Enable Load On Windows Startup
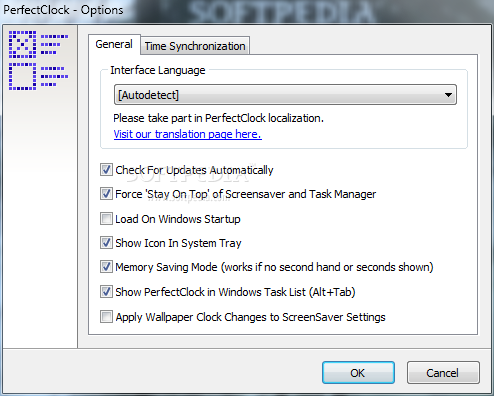Image resolution: width=494 pixels, height=396 pixels. (x=106, y=219)
